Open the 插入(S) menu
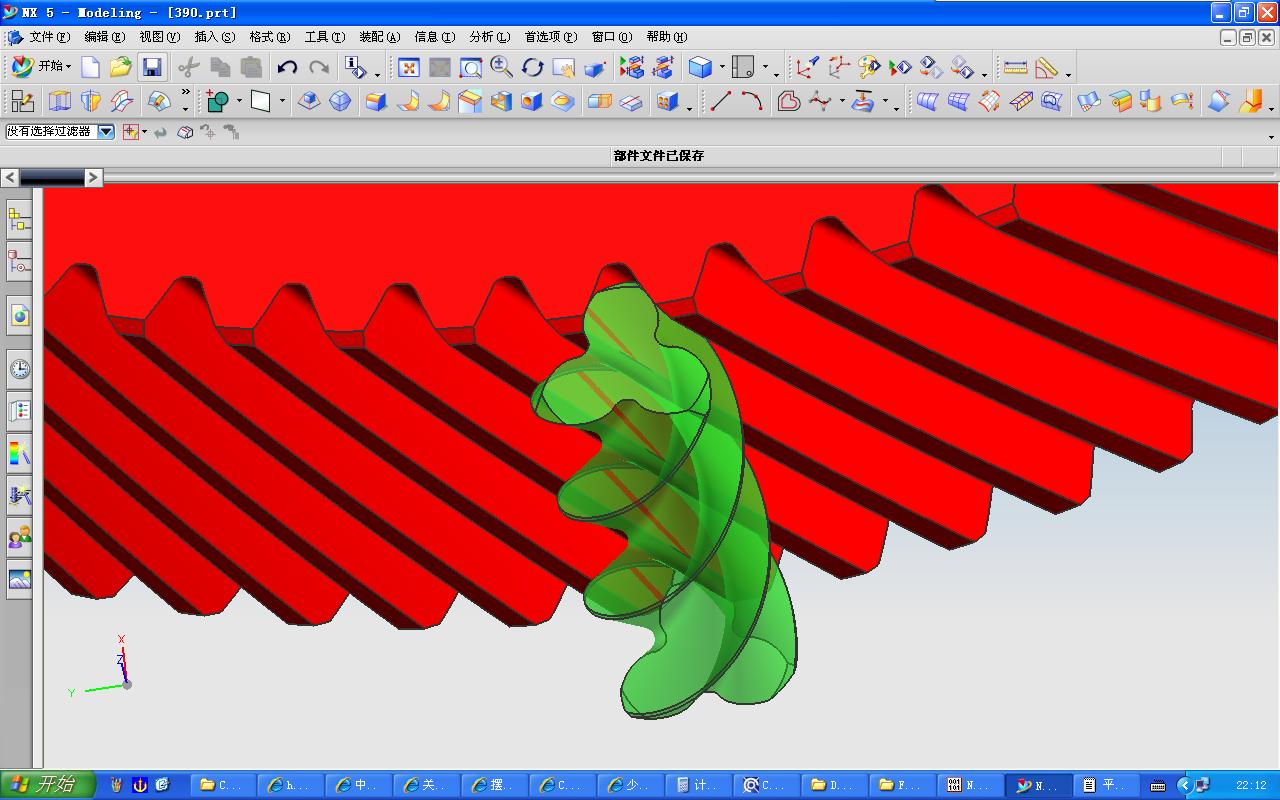The height and width of the screenshot is (800, 1280). pyautogui.click(x=214, y=37)
